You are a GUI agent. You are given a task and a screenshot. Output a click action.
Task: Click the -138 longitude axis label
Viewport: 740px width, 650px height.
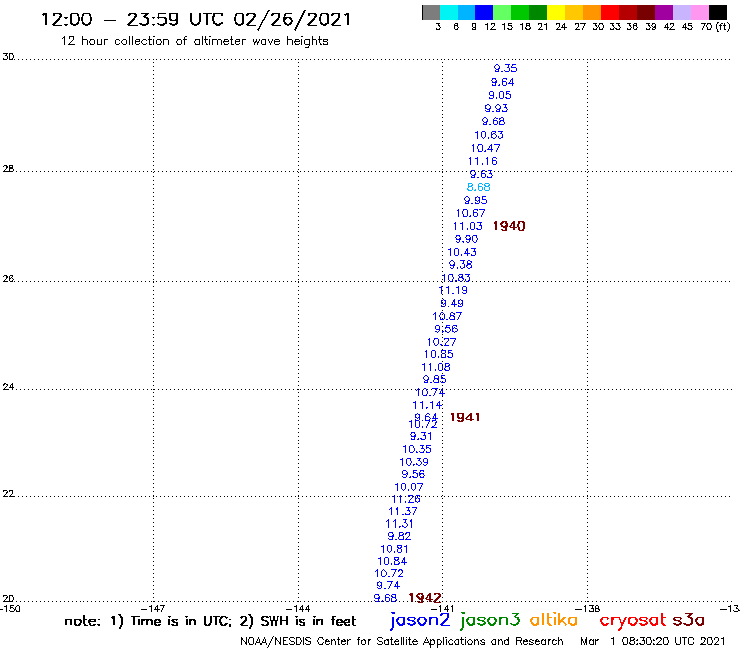point(588,609)
